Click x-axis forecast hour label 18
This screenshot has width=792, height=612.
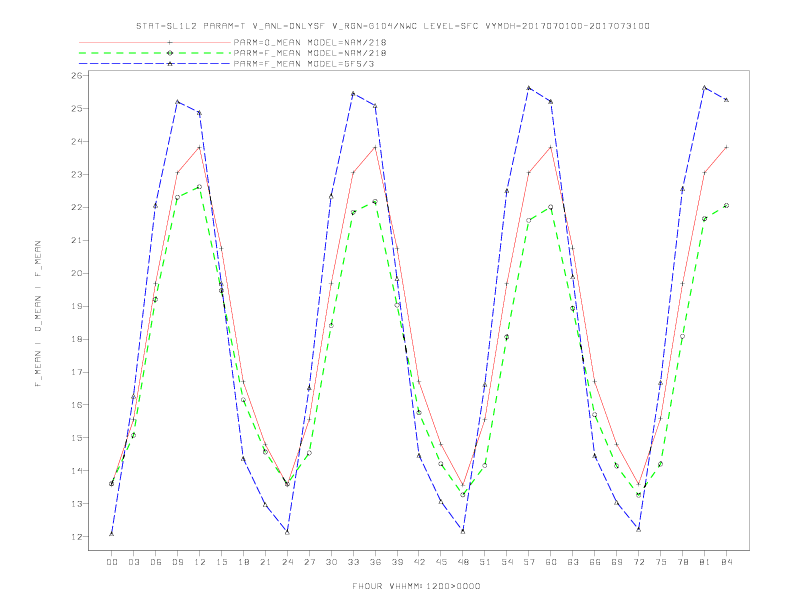[243, 562]
